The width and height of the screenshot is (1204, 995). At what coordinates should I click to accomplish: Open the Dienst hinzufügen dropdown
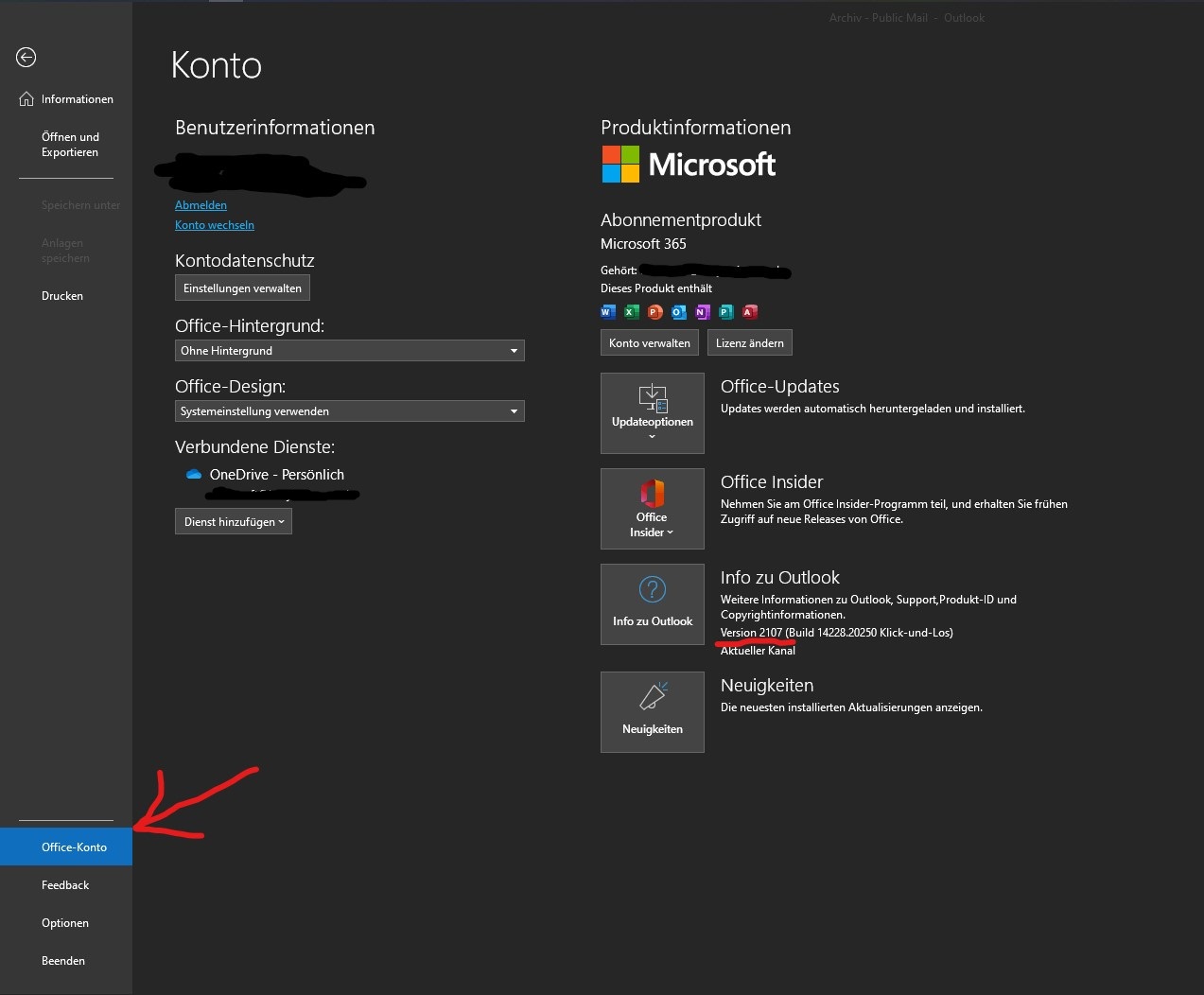click(233, 521)
